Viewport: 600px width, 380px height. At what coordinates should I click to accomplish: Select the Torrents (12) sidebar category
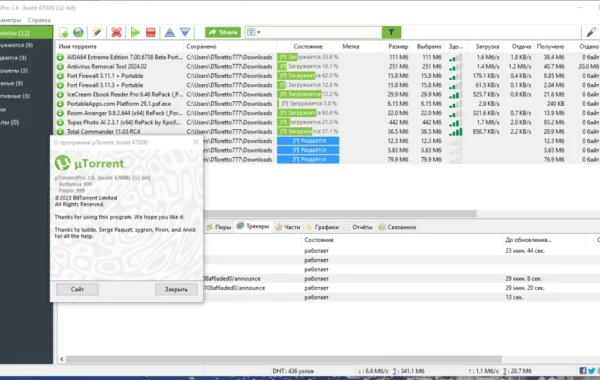[x=26, y=33]
